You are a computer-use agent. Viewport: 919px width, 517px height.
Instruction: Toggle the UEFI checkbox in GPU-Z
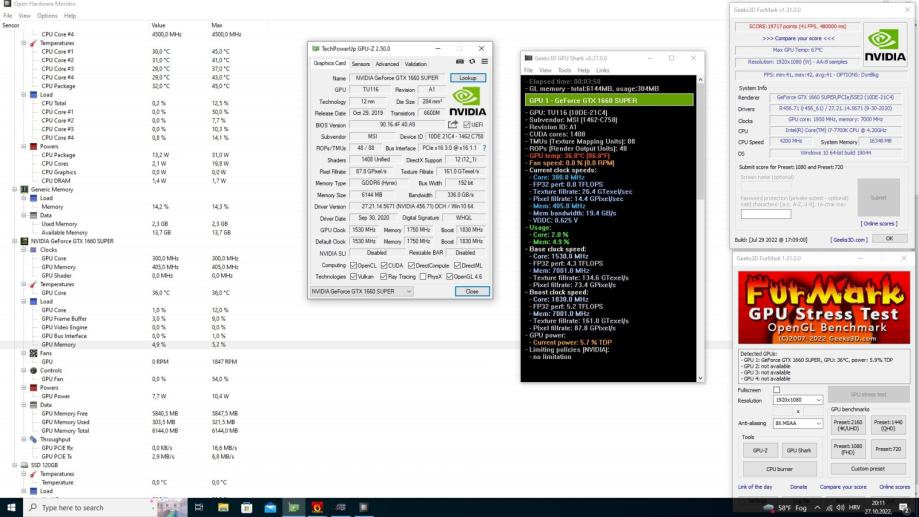tap(467, 125)
